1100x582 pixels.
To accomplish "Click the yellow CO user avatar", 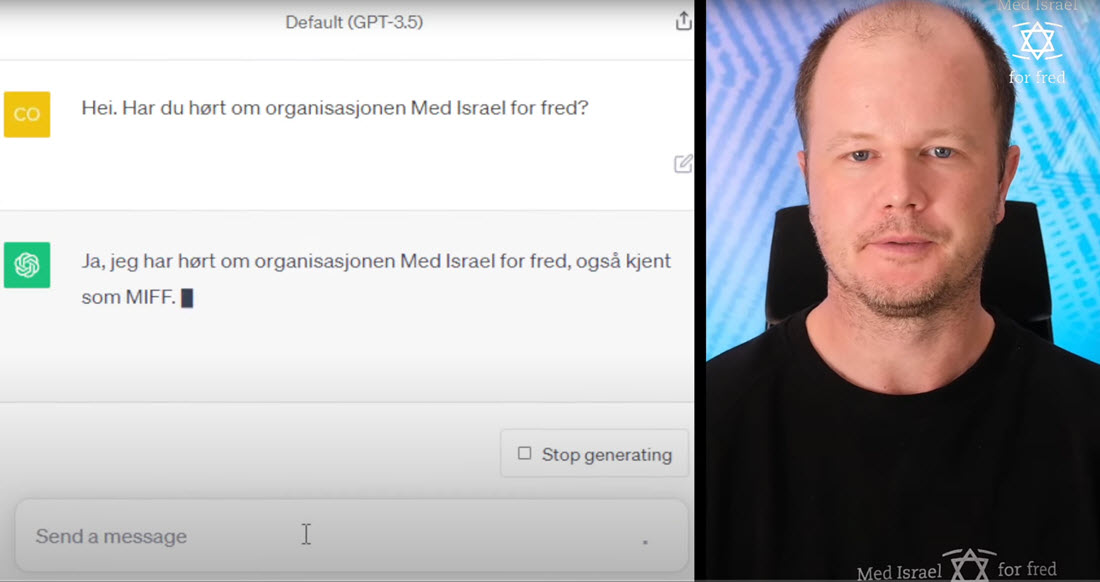I will click(x=27, y=114).
